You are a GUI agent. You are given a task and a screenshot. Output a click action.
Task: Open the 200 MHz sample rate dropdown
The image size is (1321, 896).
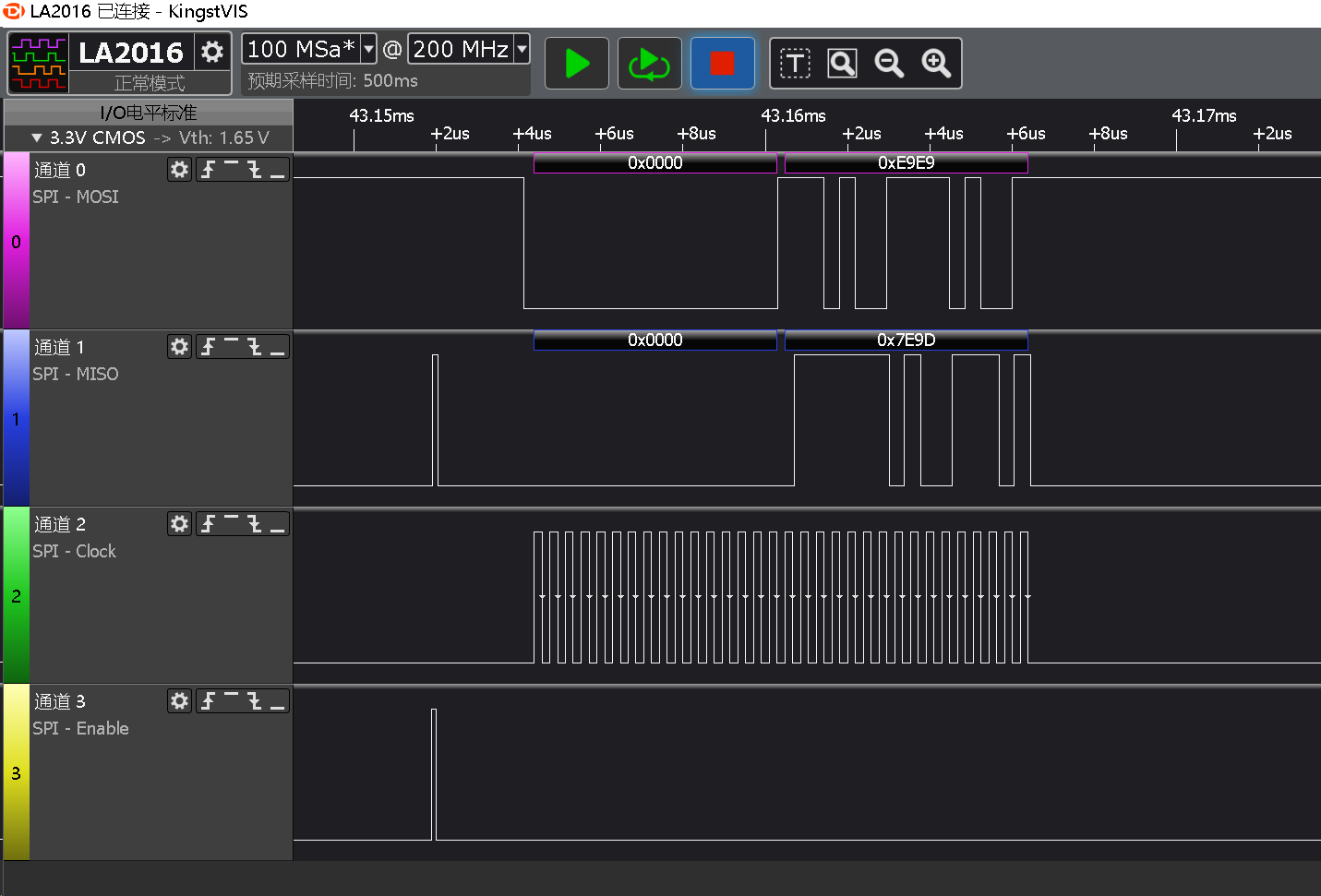tap(522, 49)
